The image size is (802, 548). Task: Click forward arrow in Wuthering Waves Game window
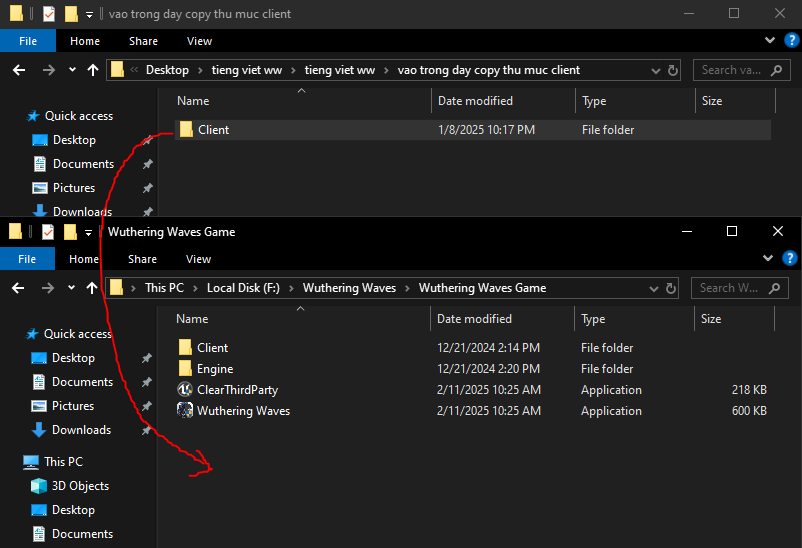pyautogui.click(x=48, y=288)
